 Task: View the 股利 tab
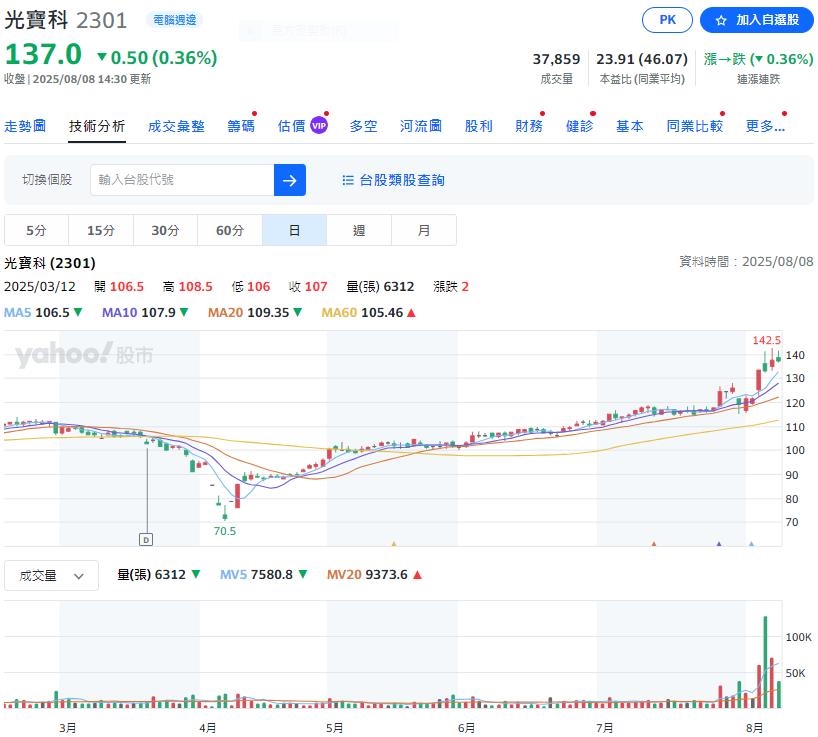click(479, 126)
